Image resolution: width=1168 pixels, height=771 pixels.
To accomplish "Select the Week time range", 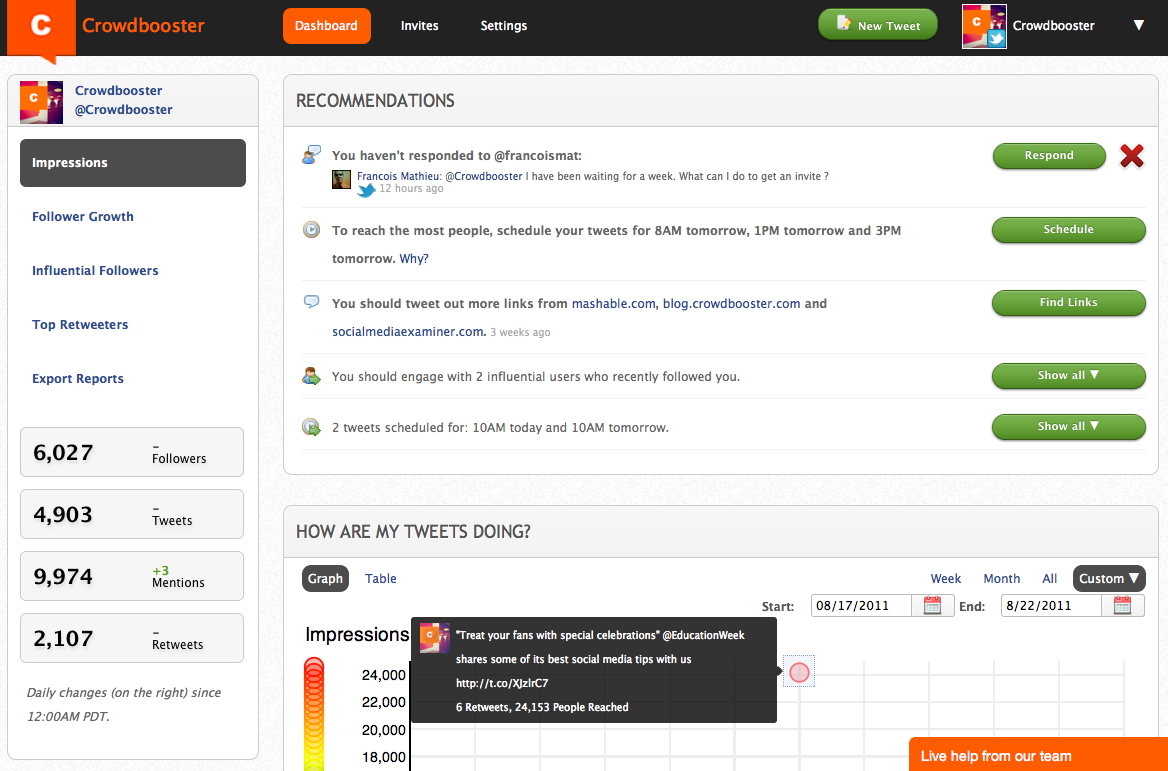I will click(x=945, y=579).
